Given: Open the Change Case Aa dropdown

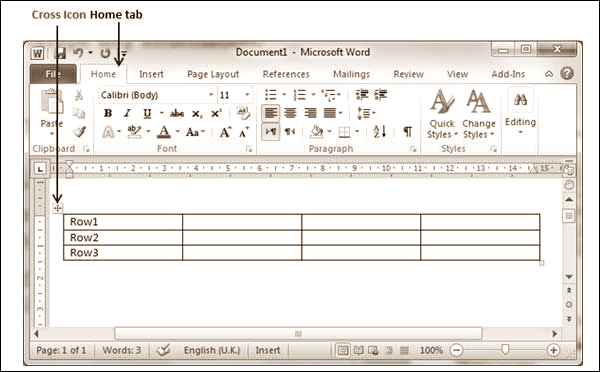Looking at the screenshot, I should pos(195,132).
